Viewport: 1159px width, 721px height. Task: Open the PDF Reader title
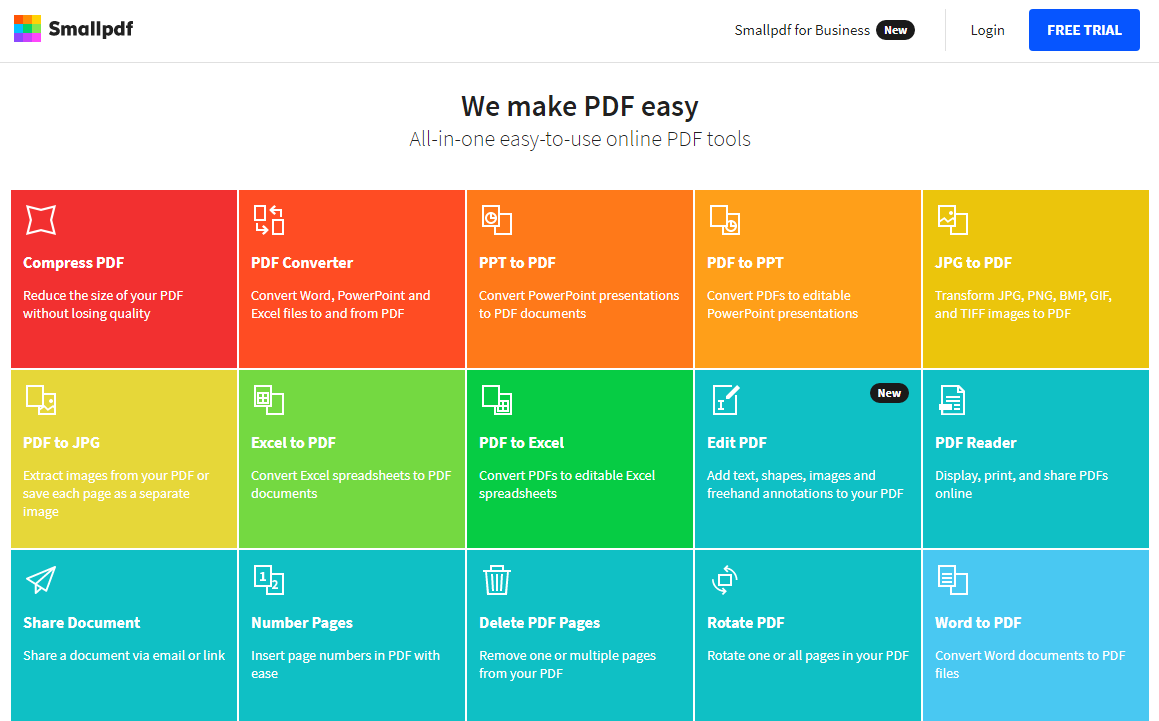[x=976, y=442]
